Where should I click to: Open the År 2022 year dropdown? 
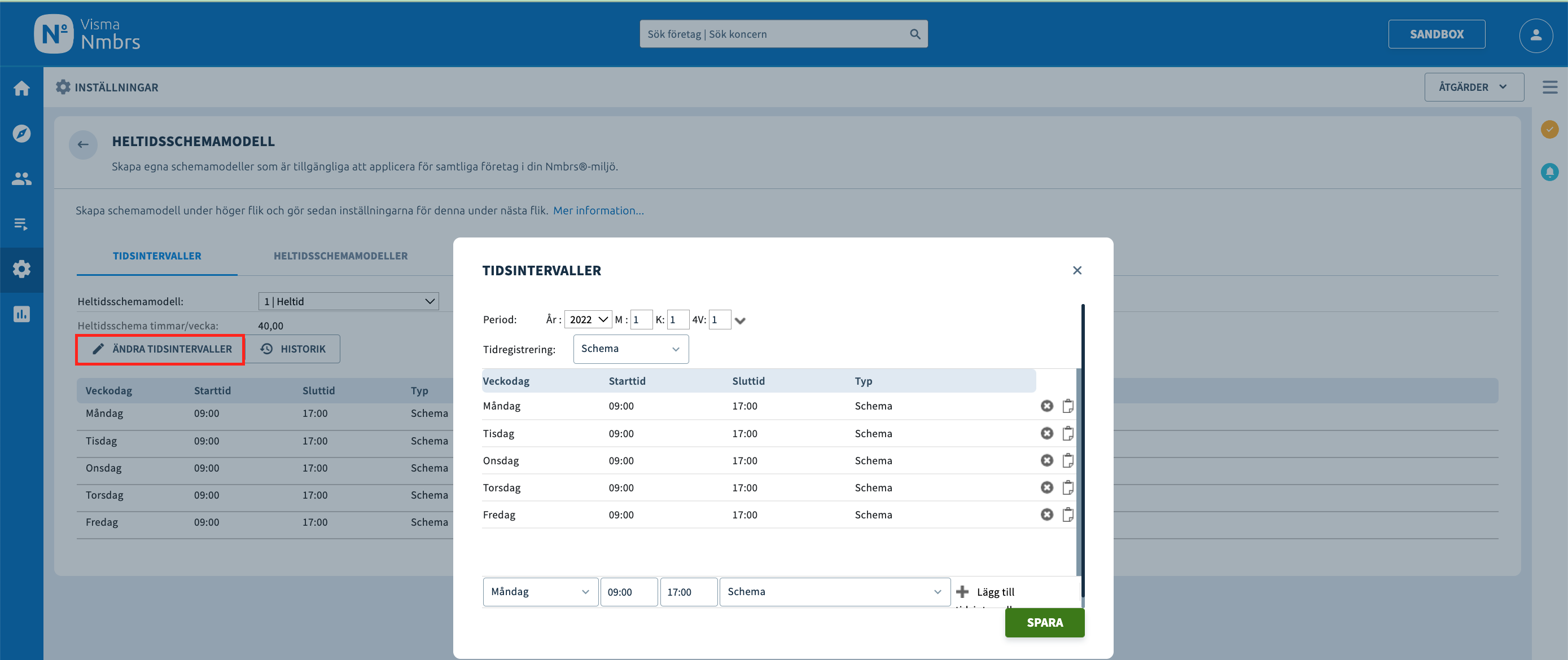tap(588, 319)
